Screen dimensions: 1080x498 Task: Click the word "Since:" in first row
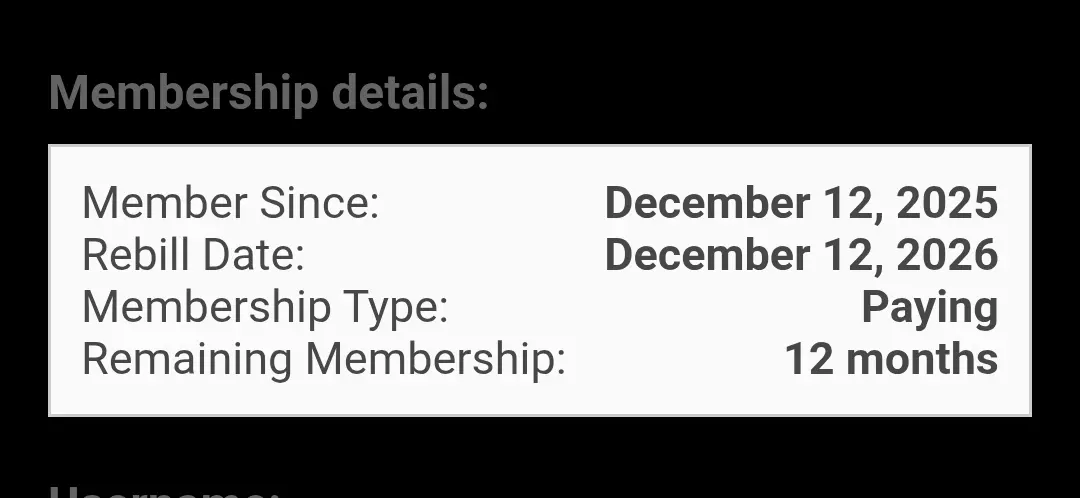coord(320,203)
